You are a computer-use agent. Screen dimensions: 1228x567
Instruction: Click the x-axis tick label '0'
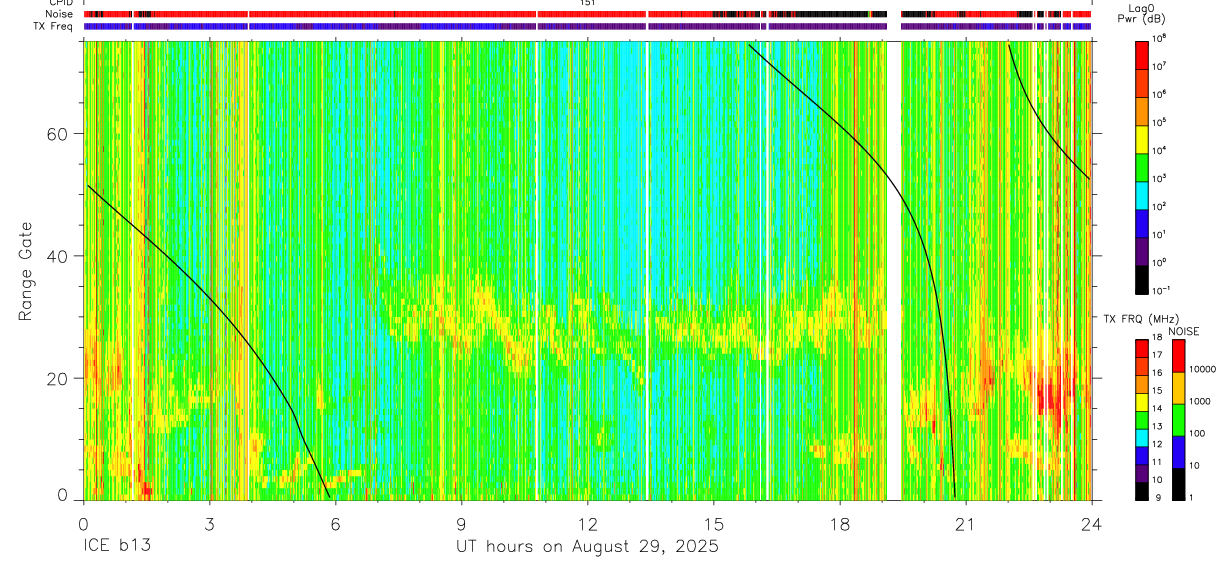[x=83, y=524]
